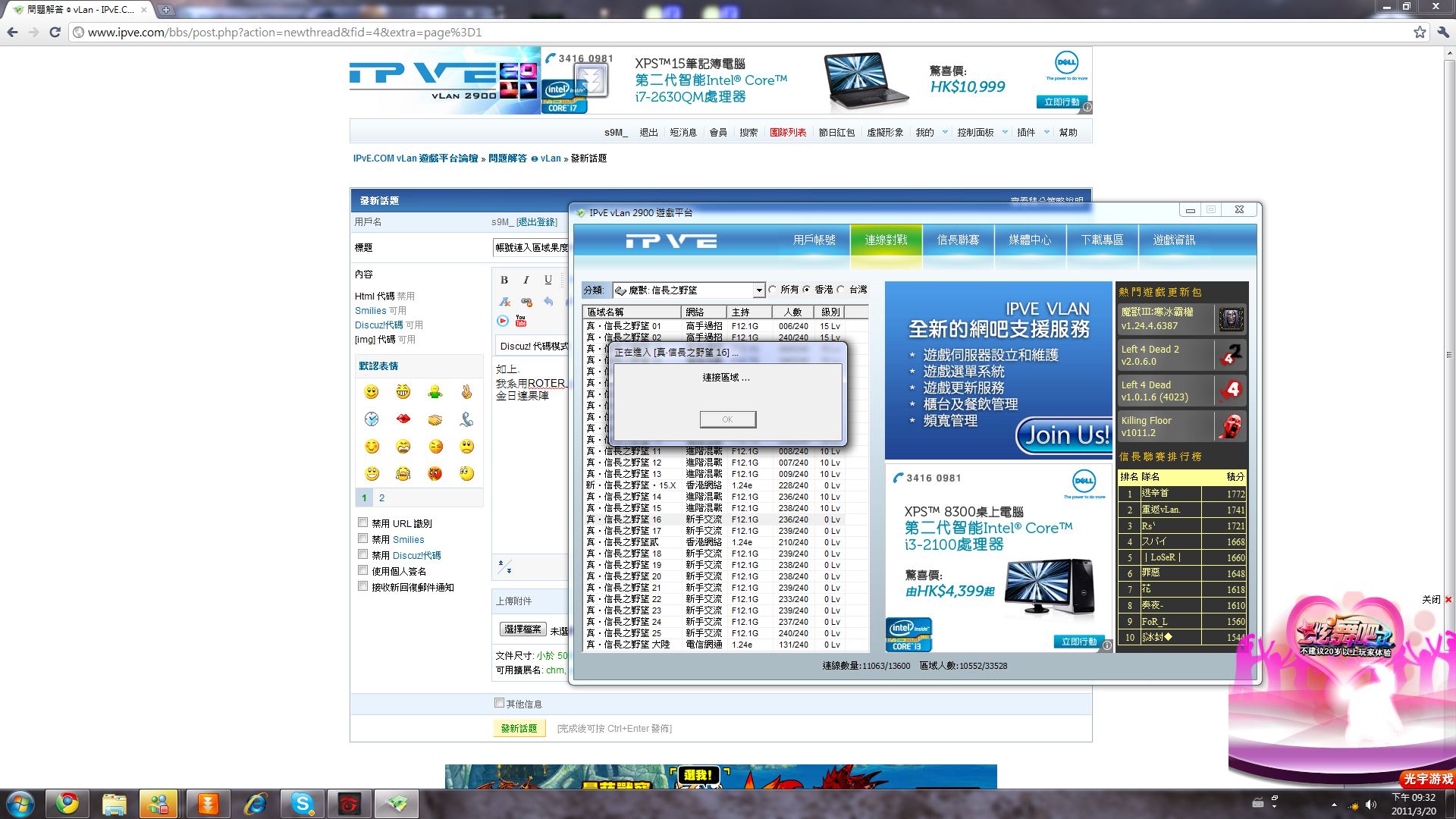Click the 發新話題 submit button
Screen dimensions: 1456x819
coord(519,728)
